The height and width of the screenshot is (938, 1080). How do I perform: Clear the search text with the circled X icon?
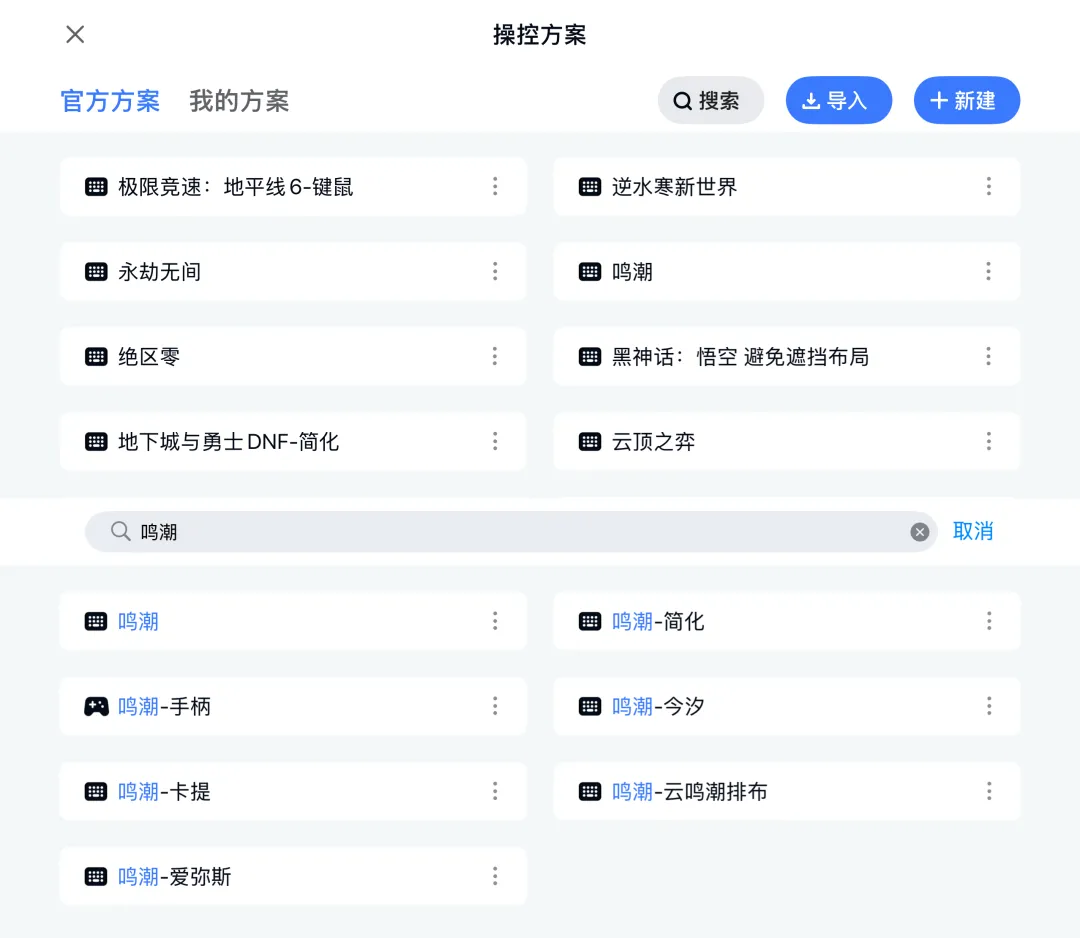coord(920,532)
